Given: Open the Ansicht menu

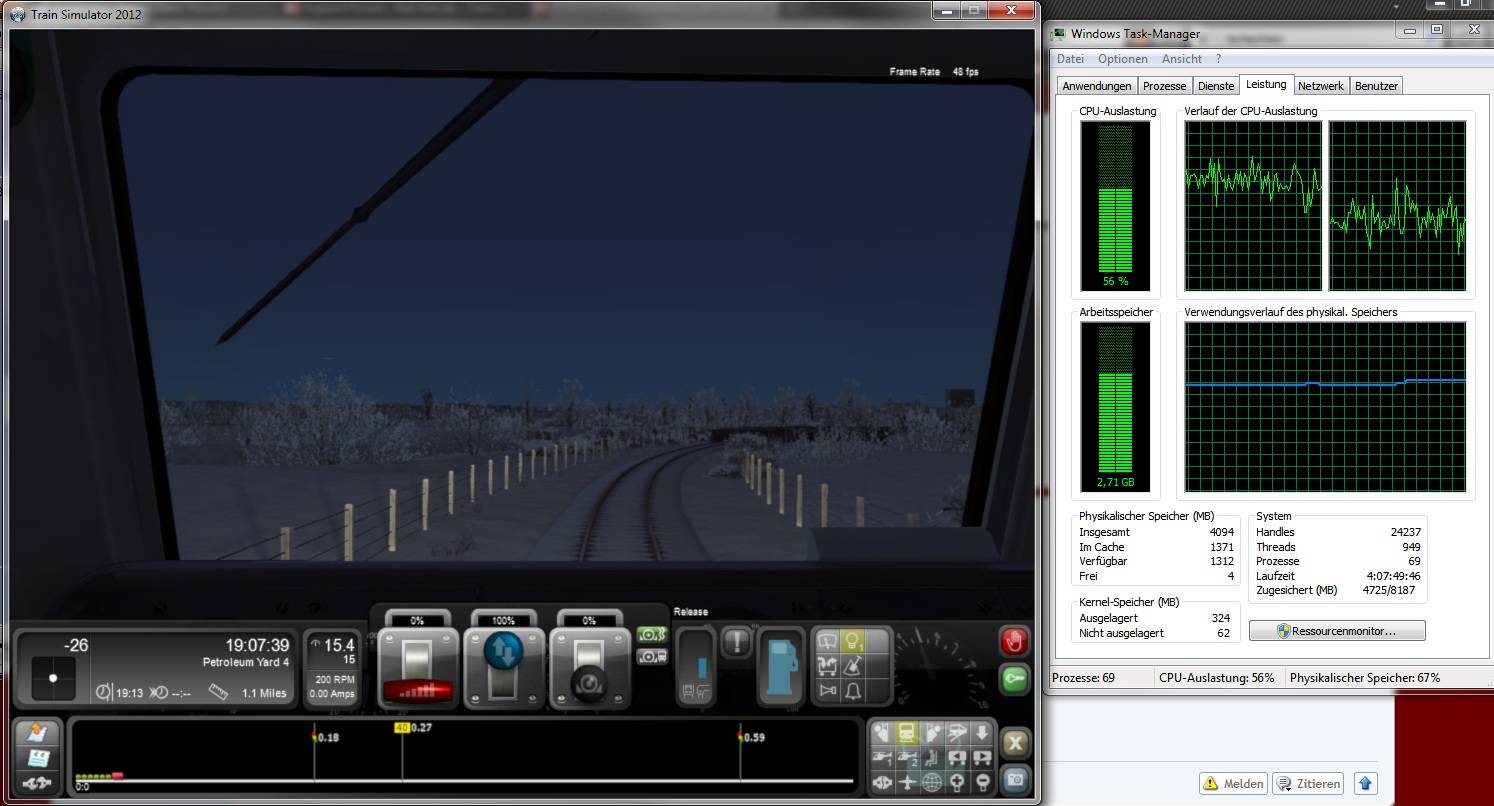Looking at the screenshot, I should coord(1182,59).
